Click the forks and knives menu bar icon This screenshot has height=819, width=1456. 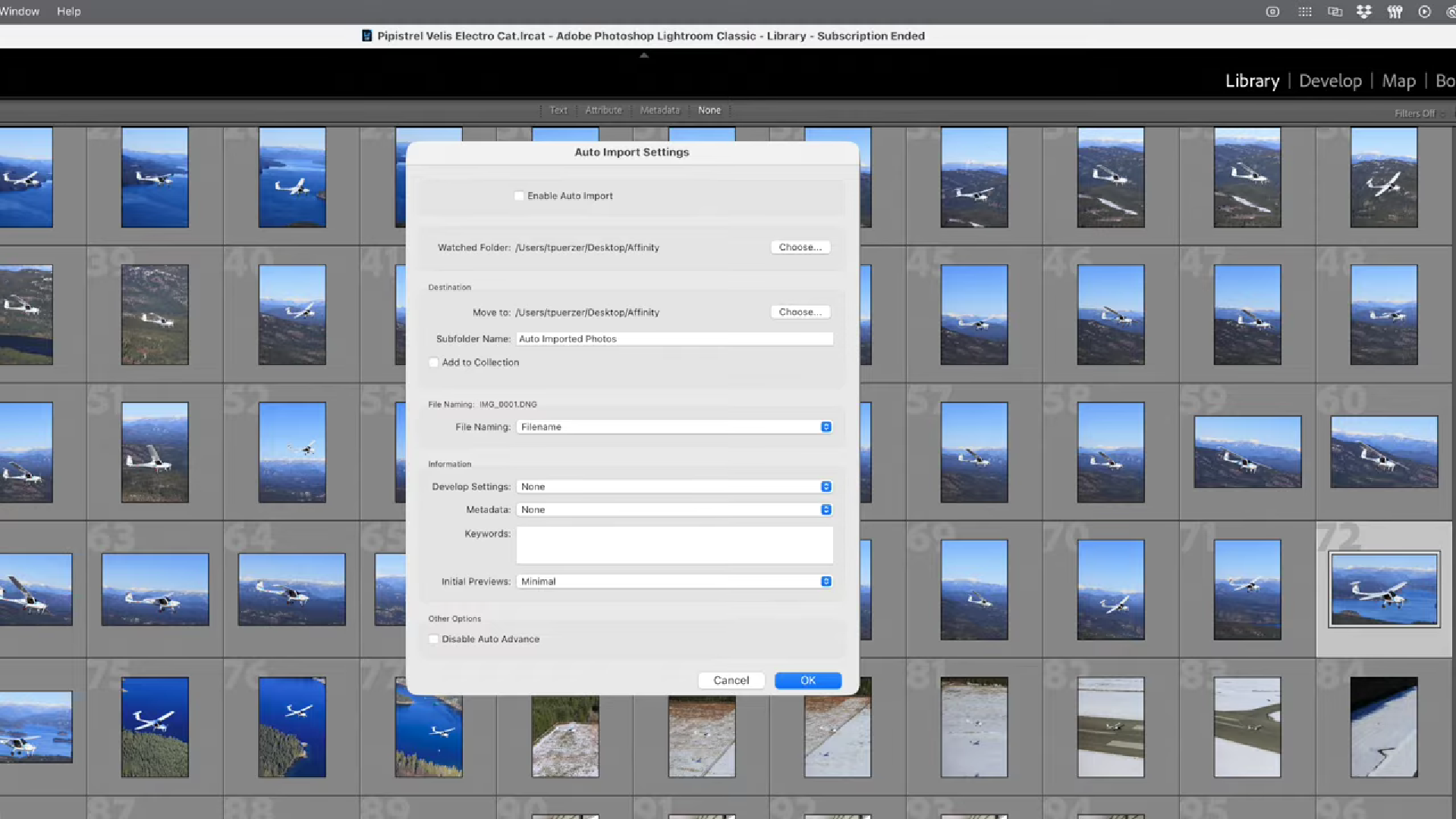pos(1395,11)
